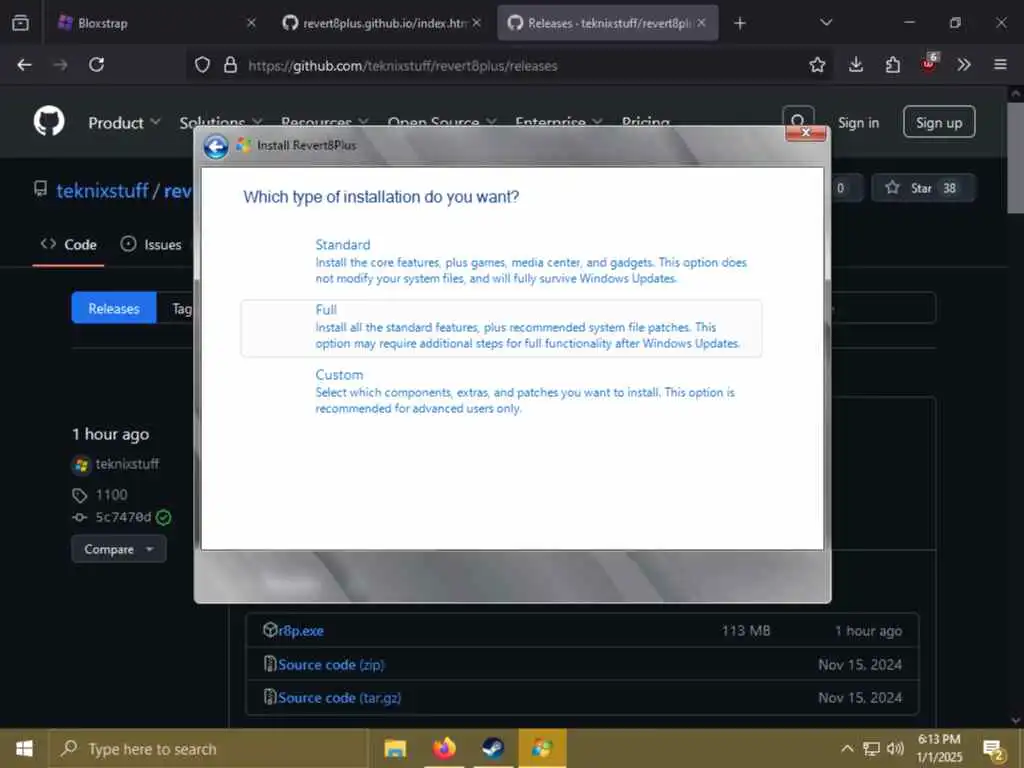
Task: Close the Bloxstrap browser tab
Action: [x=251, y=23]
